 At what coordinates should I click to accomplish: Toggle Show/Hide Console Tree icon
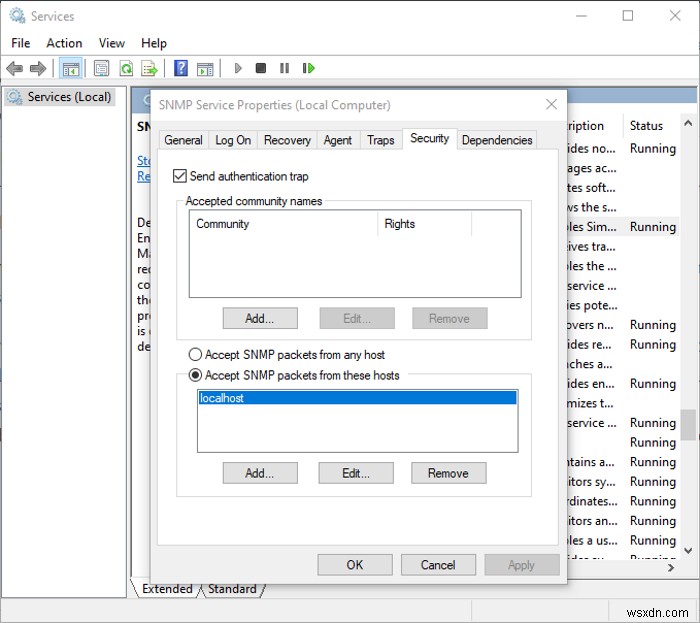71,68
